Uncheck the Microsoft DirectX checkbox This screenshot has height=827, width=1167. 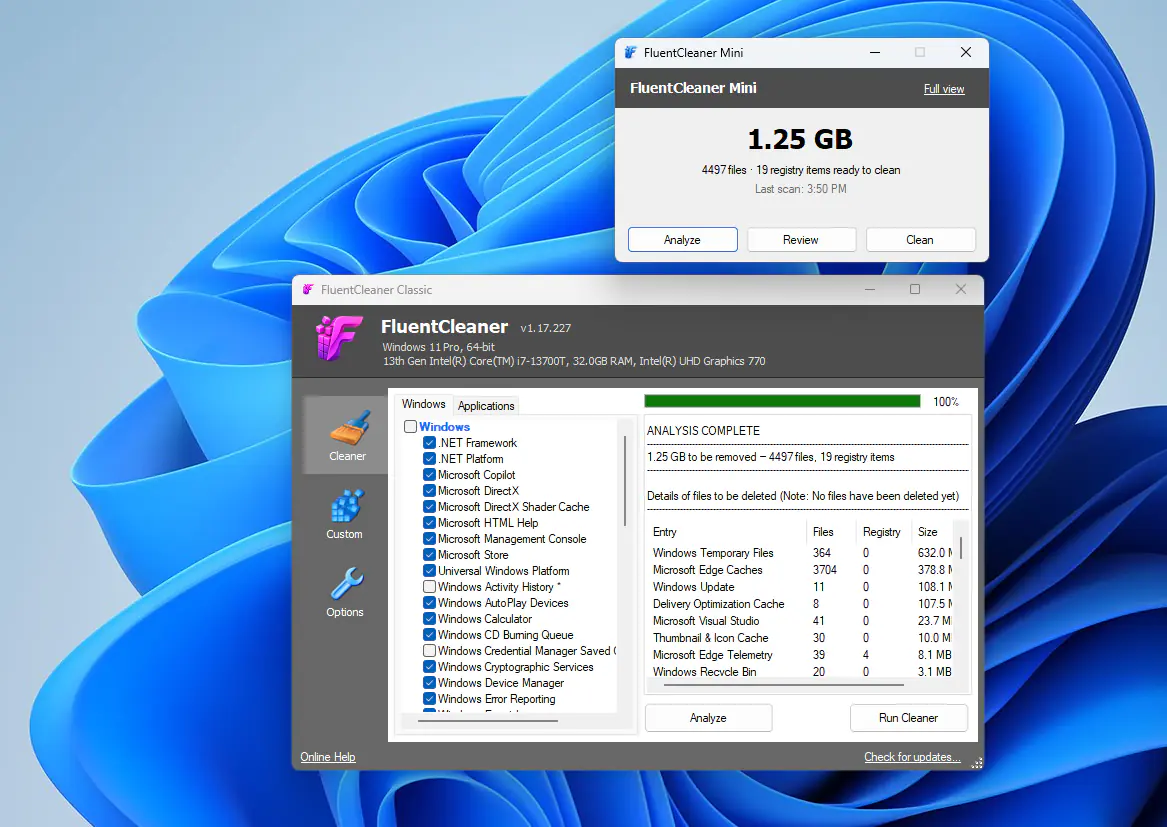pos(429,491)
